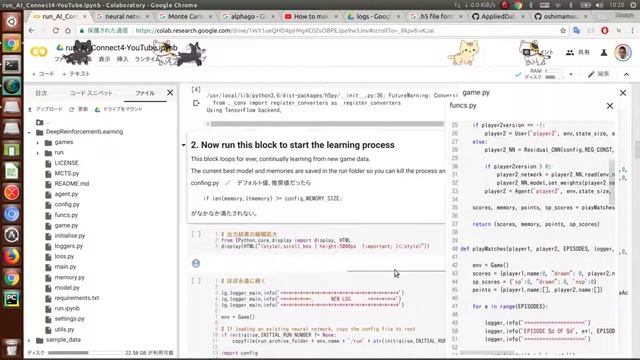
Task: Collapse the DeepReinforcementLearning folder
Action: (29, 132)
